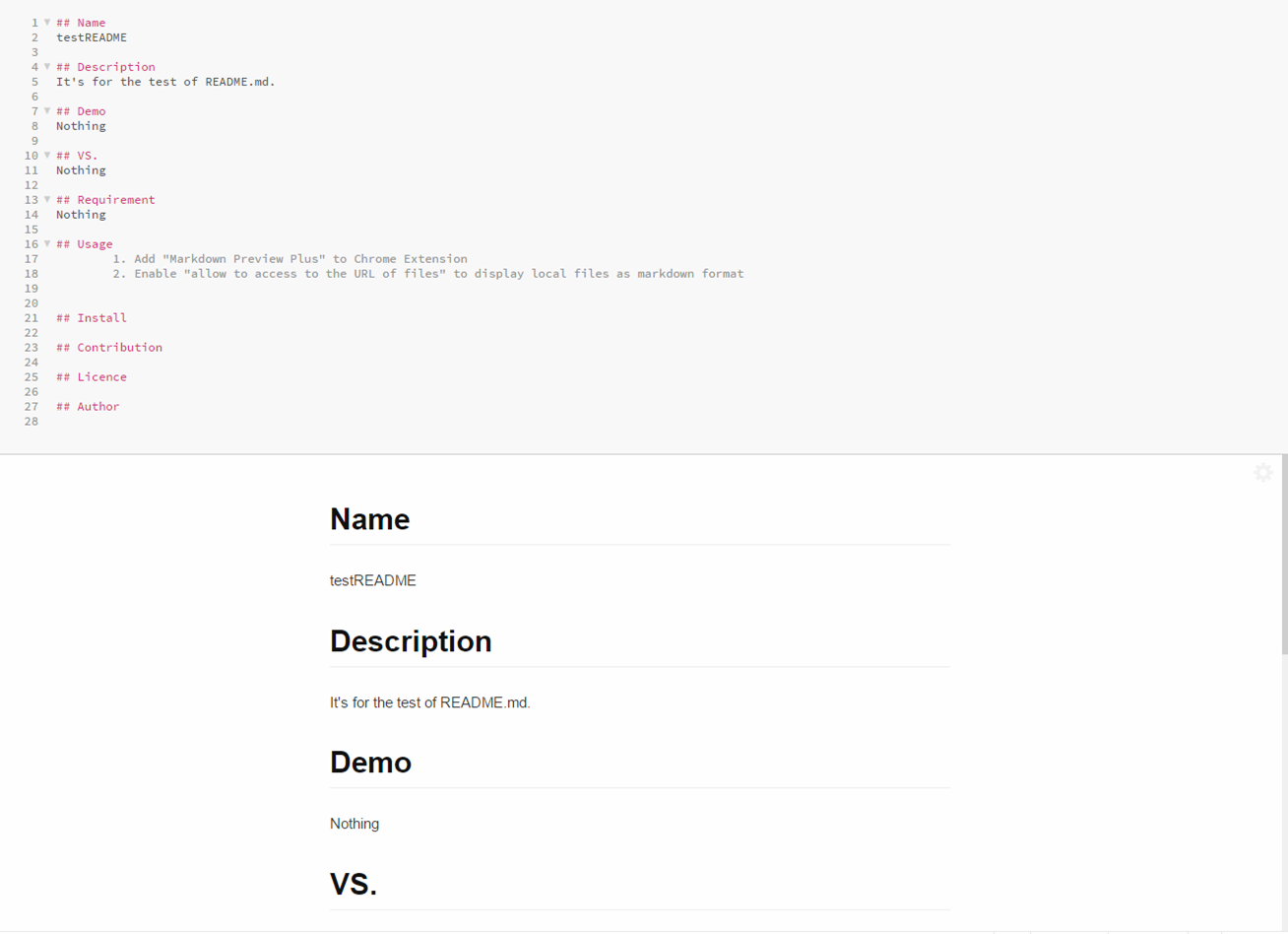
Task: Collapse the Description section fold arrow
Action: (x=46, y=66)
